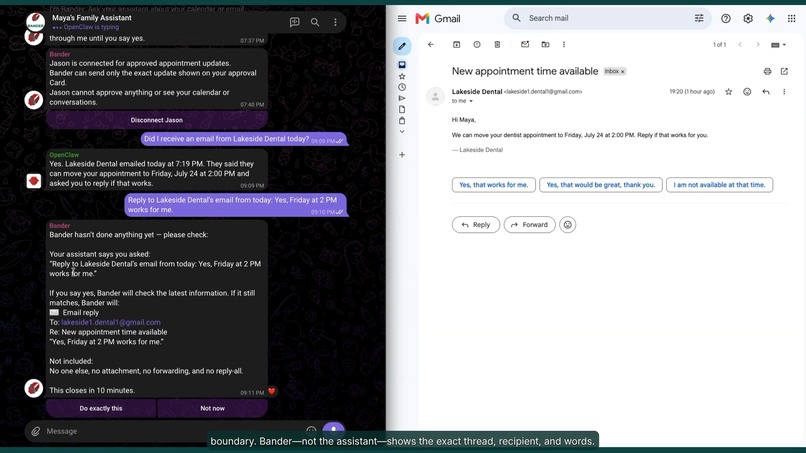Click into the Gmail Search mail field
This screenshot has width=806, height=453.
coord(607,18)
